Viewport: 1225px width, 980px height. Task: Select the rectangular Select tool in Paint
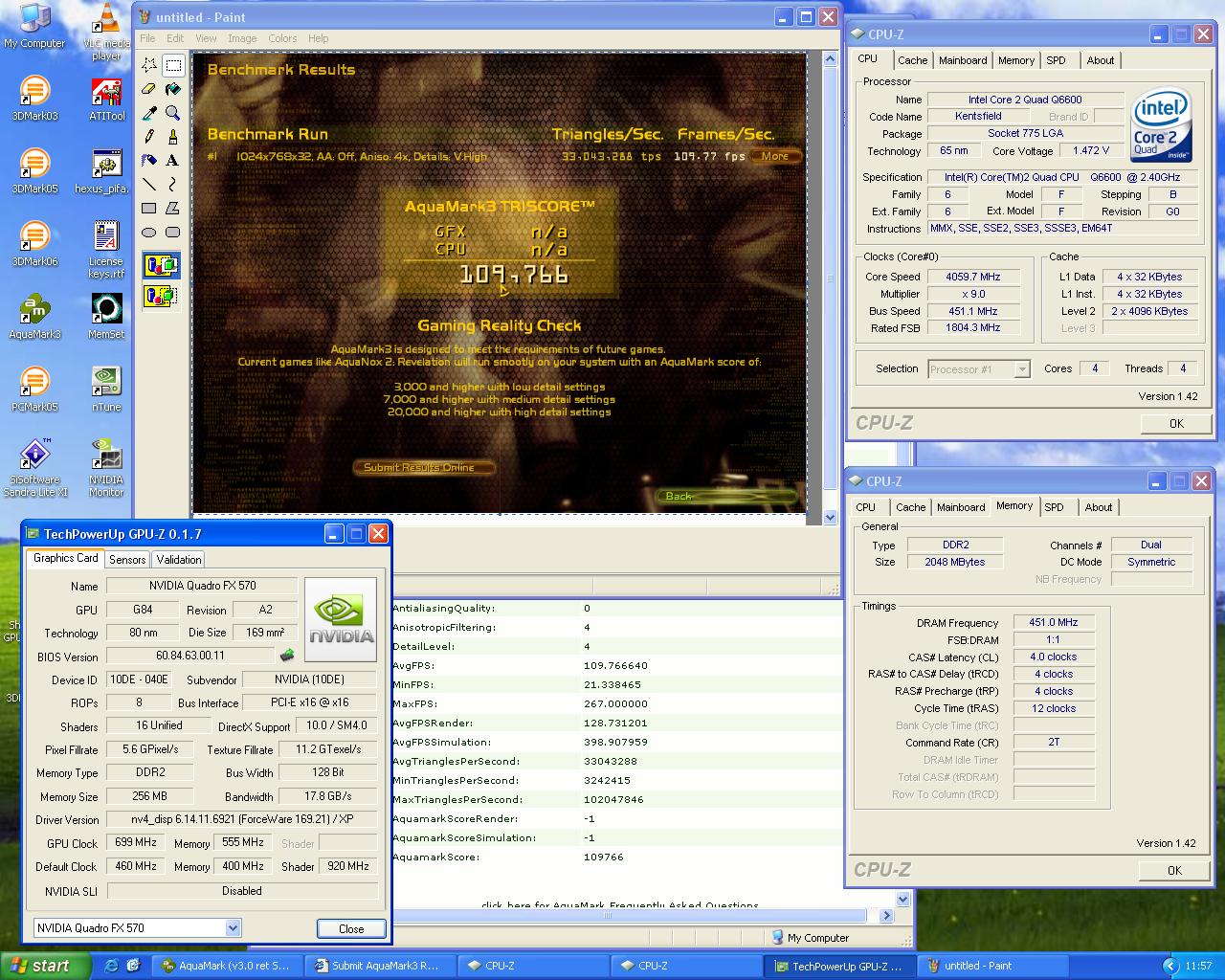pos(173,65)
